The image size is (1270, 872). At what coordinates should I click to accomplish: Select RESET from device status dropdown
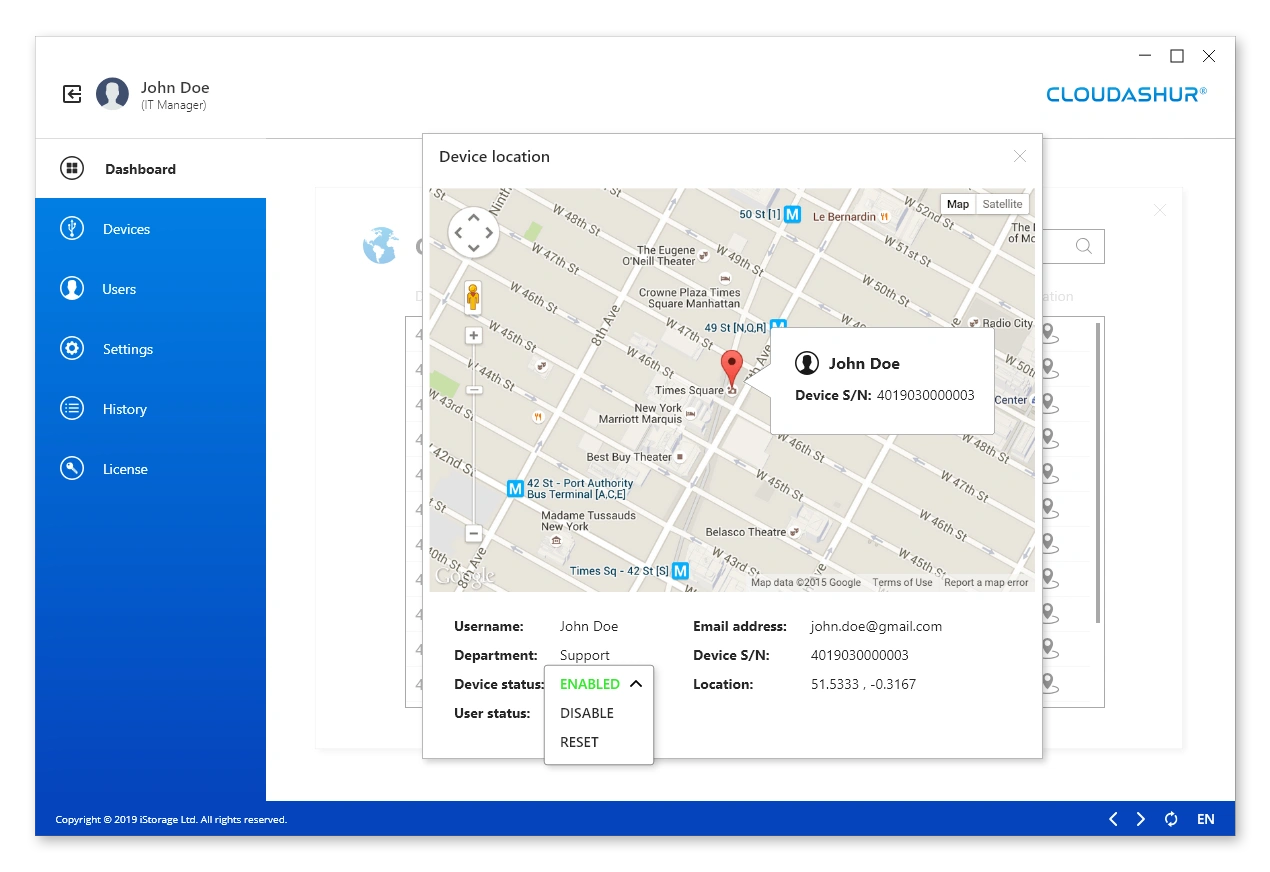coord(579,742)
